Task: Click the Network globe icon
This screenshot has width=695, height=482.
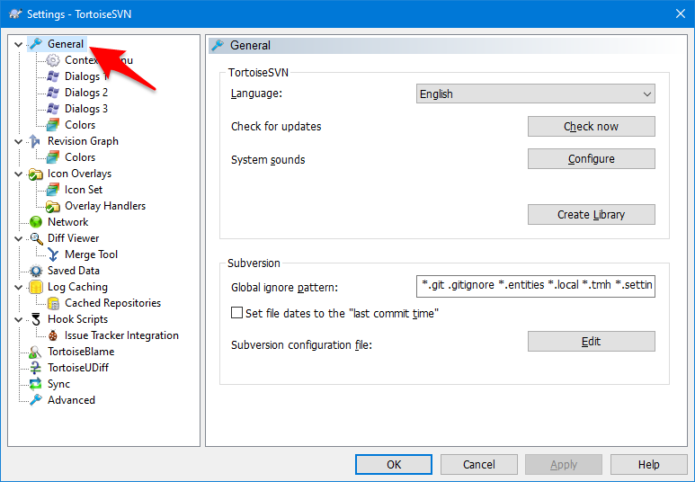Action: [36, 222]
